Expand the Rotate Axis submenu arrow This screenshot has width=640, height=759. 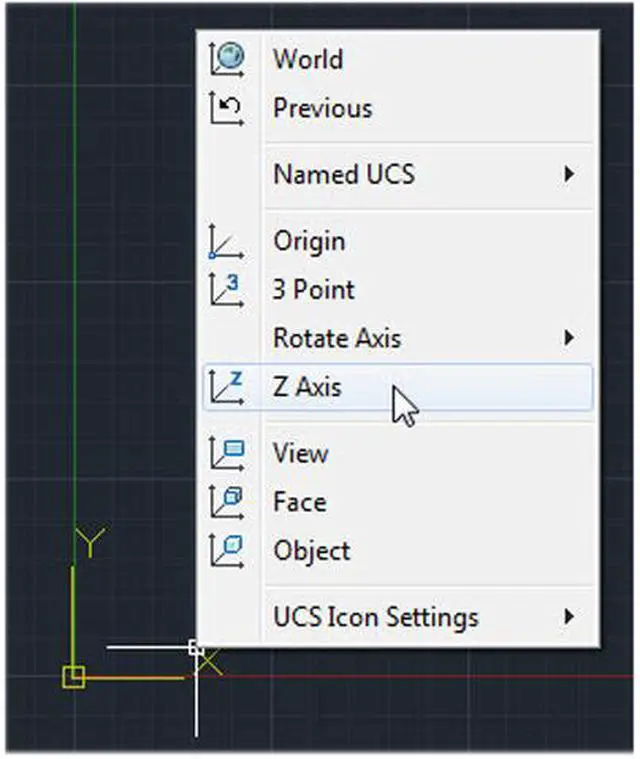pos(569,338)
